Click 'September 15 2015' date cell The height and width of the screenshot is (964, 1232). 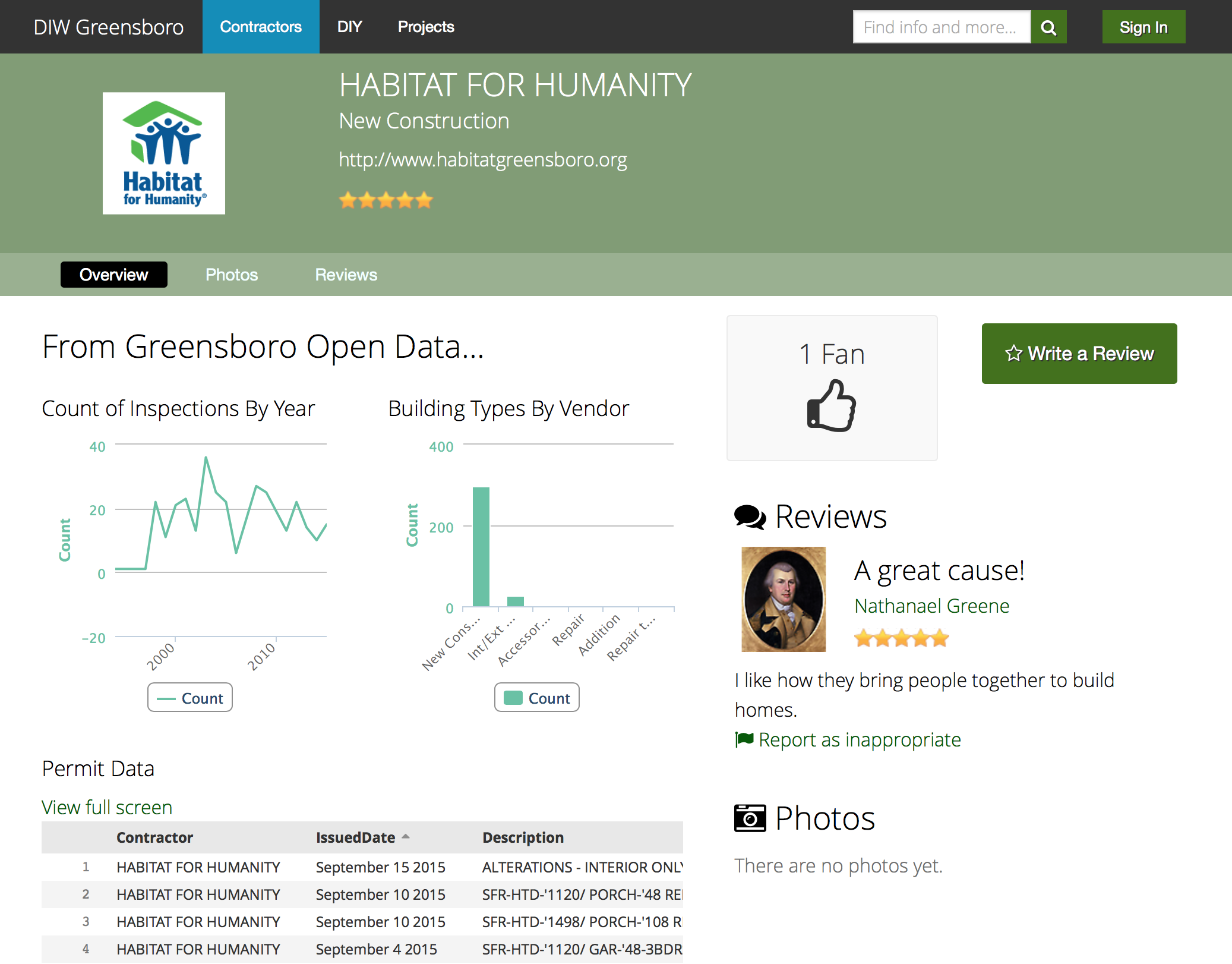(x=381, y=867)
